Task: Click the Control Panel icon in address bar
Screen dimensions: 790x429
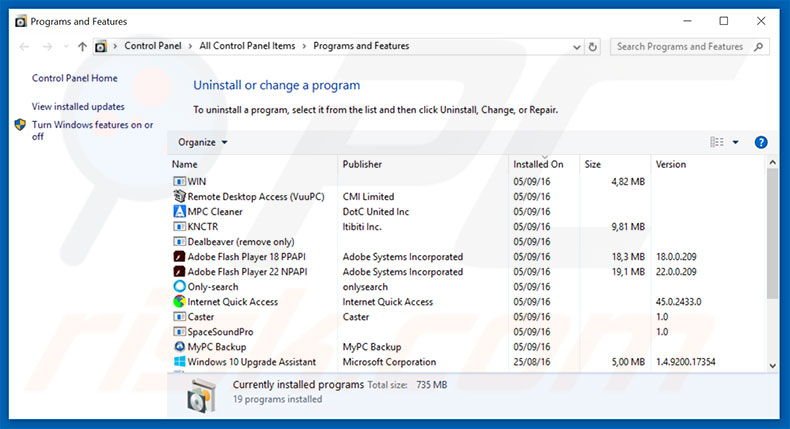Action: coord(101,47)
